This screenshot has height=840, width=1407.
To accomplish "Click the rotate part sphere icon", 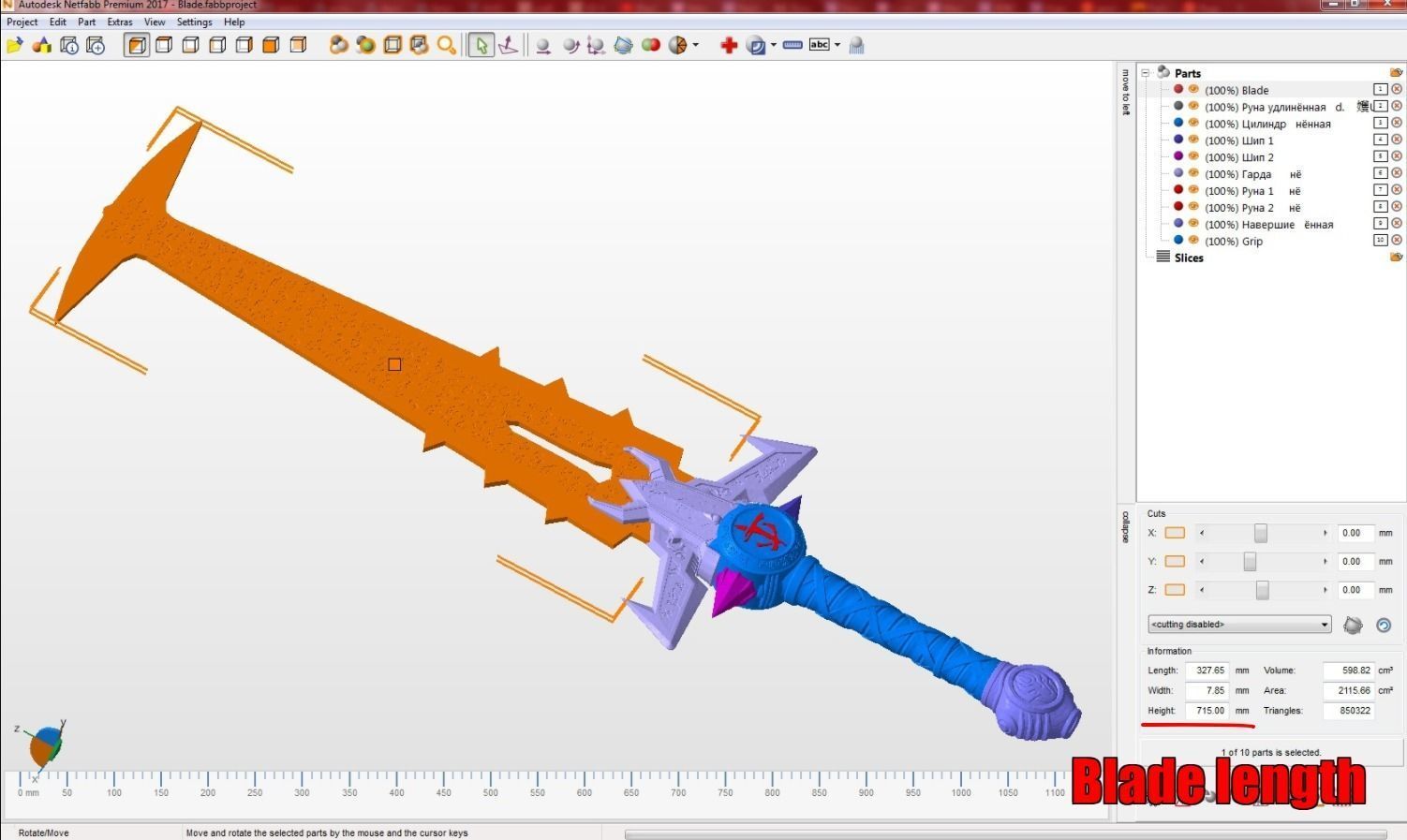I will pos(570,45).
